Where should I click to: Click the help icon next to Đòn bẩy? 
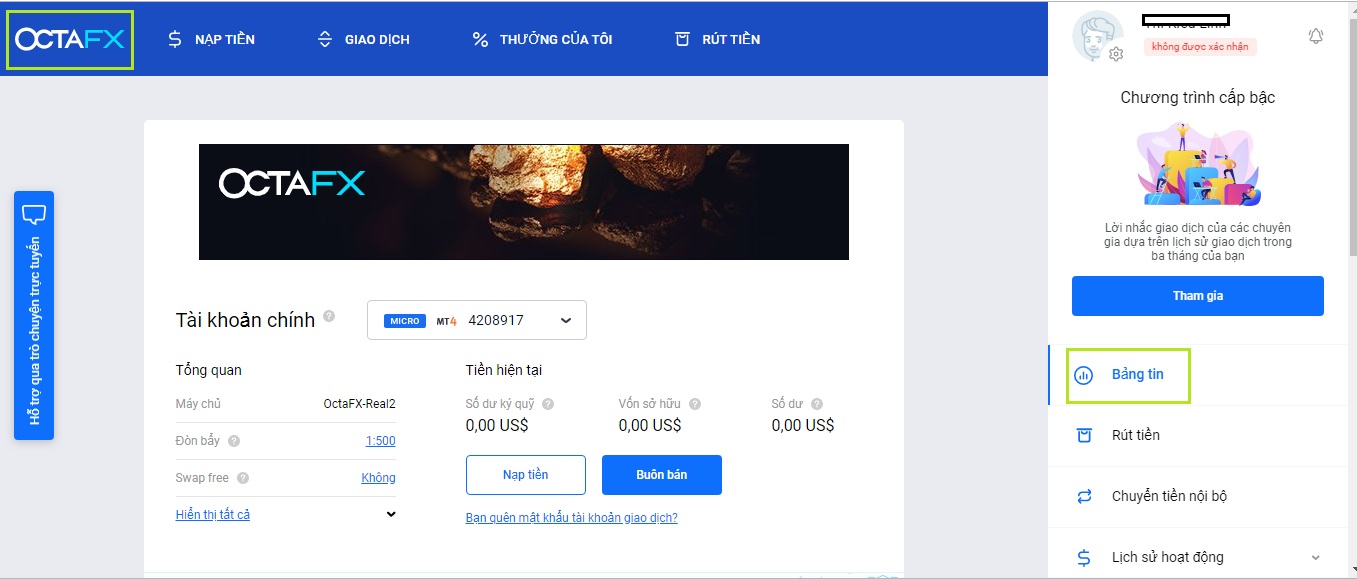tap(233, 441)
